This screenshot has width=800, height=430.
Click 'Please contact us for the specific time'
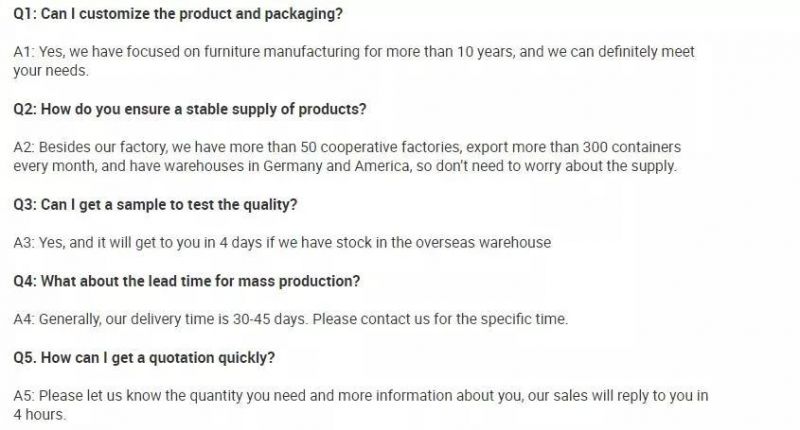(440, 319)
